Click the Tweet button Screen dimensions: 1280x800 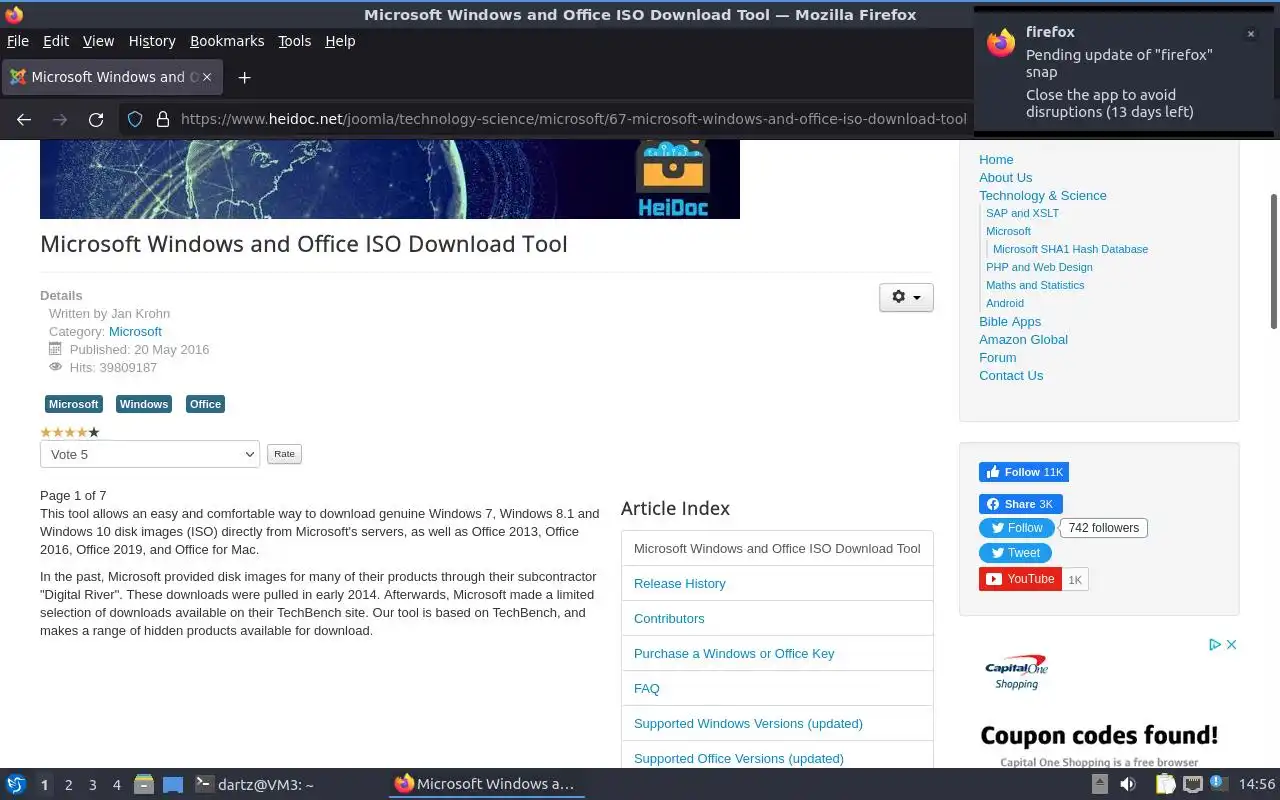click(x=1014, y=553)
